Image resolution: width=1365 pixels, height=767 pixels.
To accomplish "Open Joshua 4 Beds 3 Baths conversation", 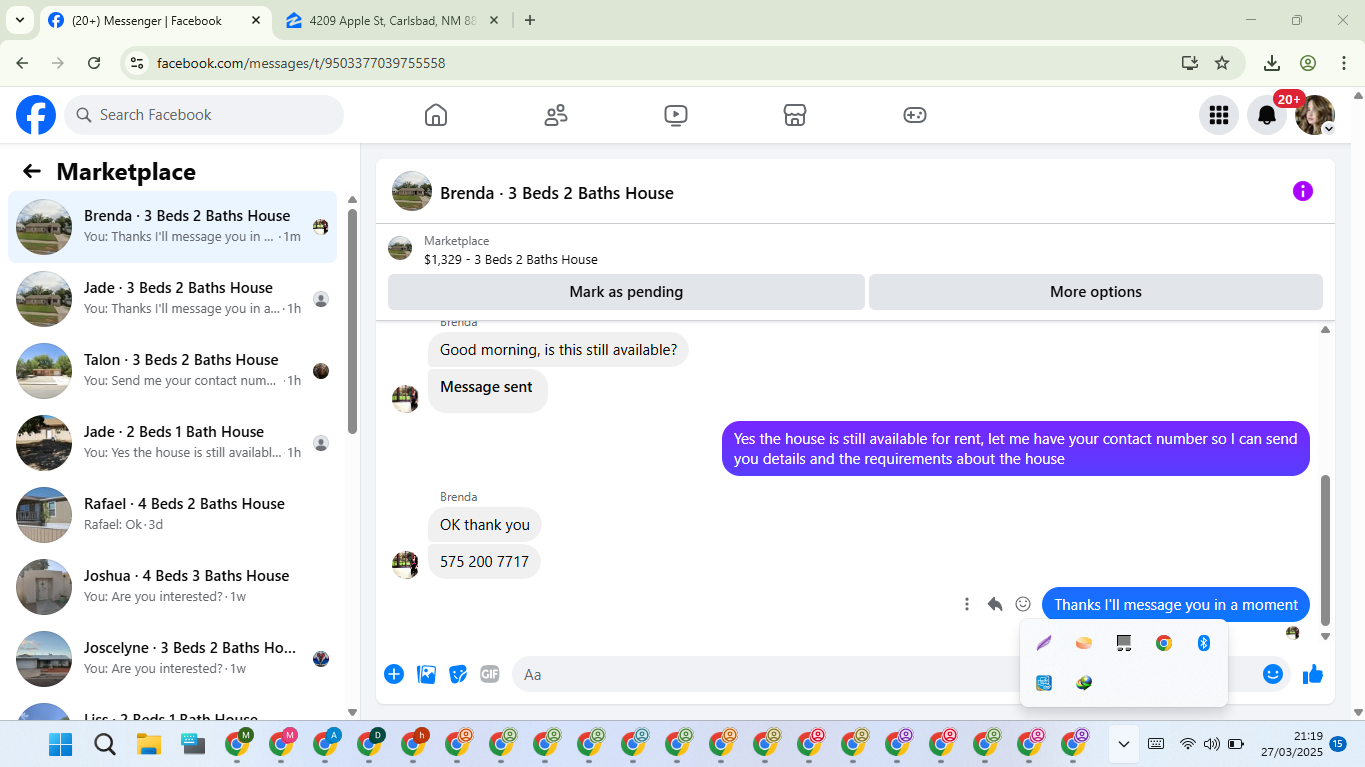I will pos(173,587).
